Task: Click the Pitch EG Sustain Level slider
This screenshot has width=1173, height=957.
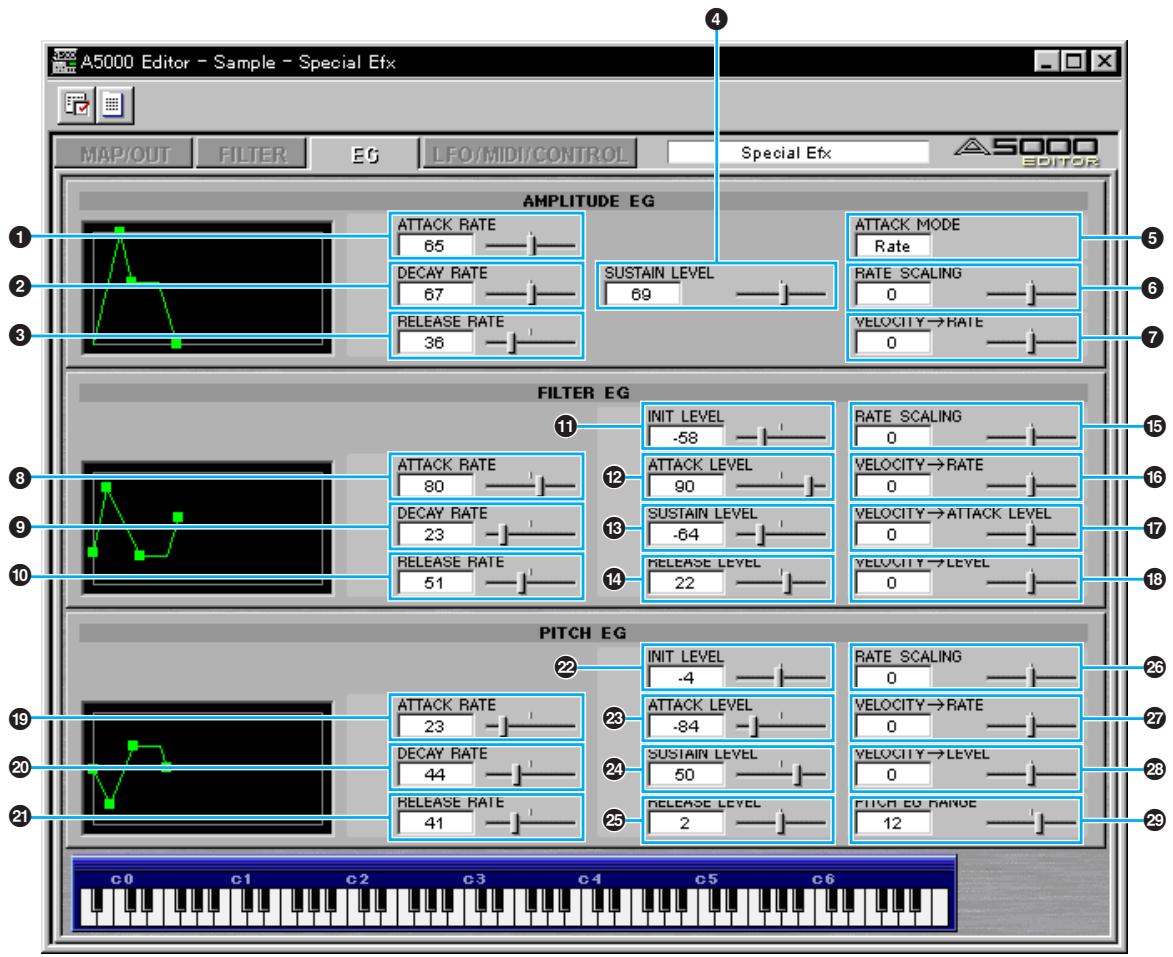Action: pyautogui.click(x=782, y=775)
